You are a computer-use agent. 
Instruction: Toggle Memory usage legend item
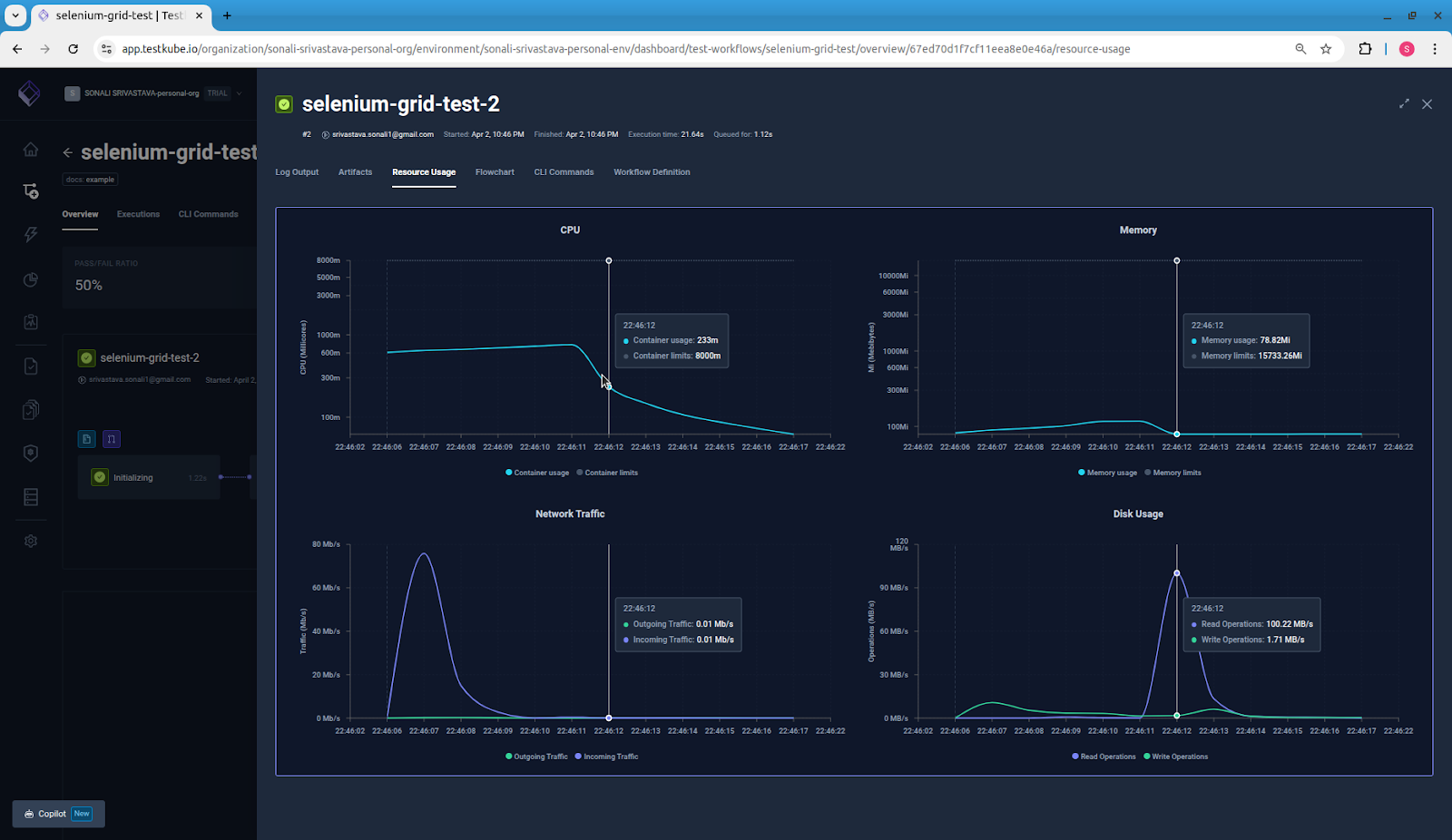pyautogui.click(x=1107, y=473)
